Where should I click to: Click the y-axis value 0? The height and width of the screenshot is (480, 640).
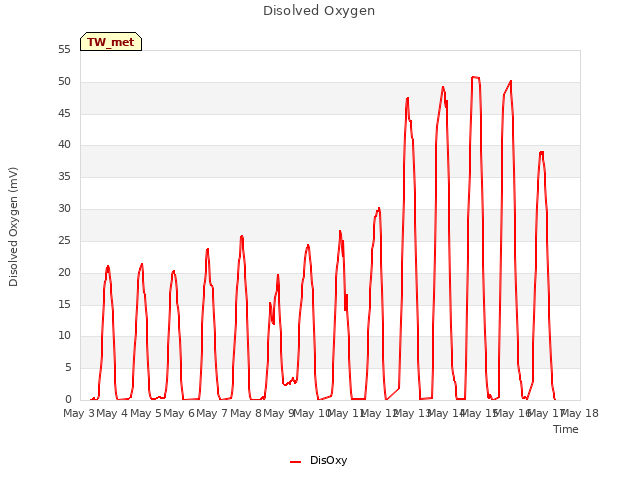68,399
